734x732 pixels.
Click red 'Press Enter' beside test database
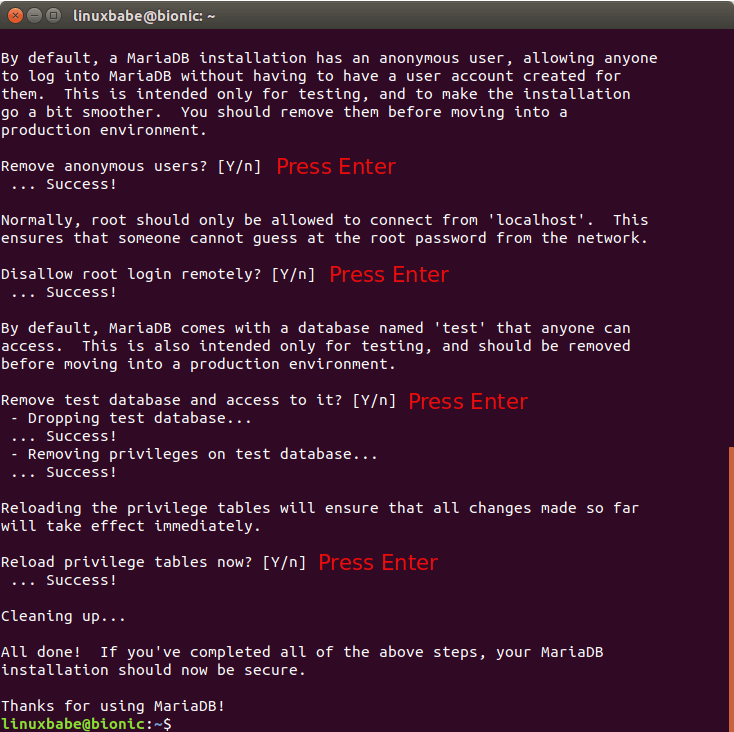[468, 401]
